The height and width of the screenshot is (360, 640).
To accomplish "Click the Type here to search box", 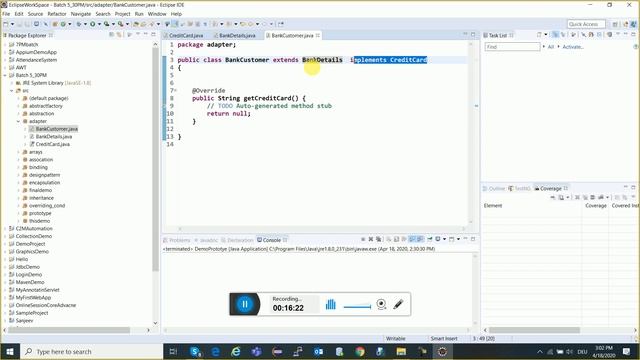I will (91, 351).
